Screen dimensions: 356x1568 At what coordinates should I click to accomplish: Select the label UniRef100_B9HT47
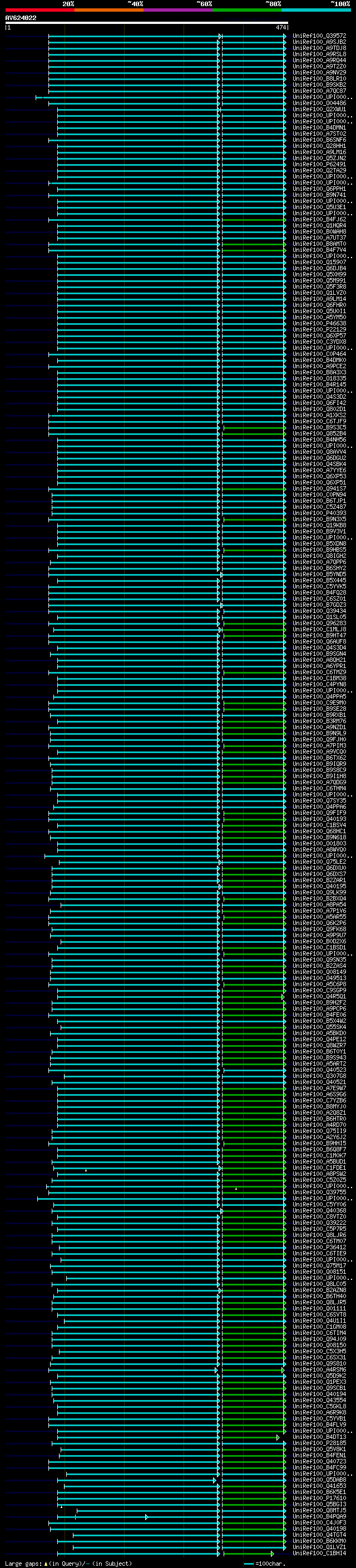coord(319,635)
